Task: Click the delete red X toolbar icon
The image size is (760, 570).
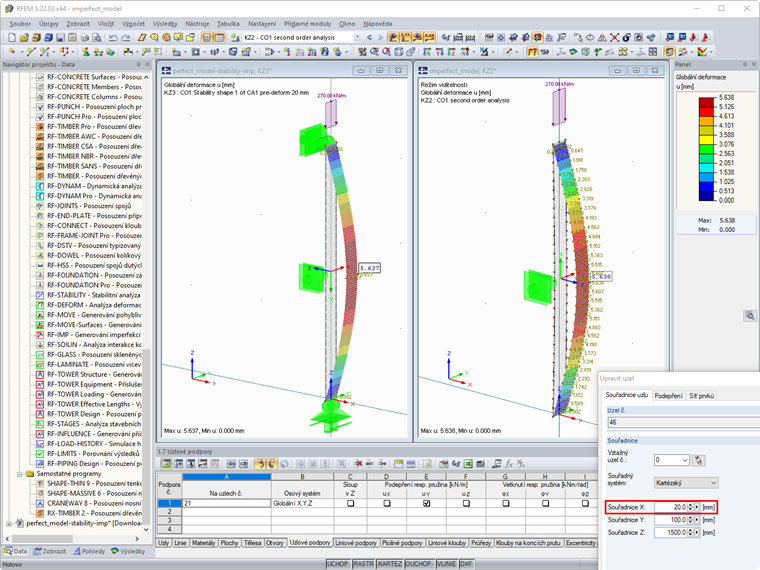Action: 614,37
